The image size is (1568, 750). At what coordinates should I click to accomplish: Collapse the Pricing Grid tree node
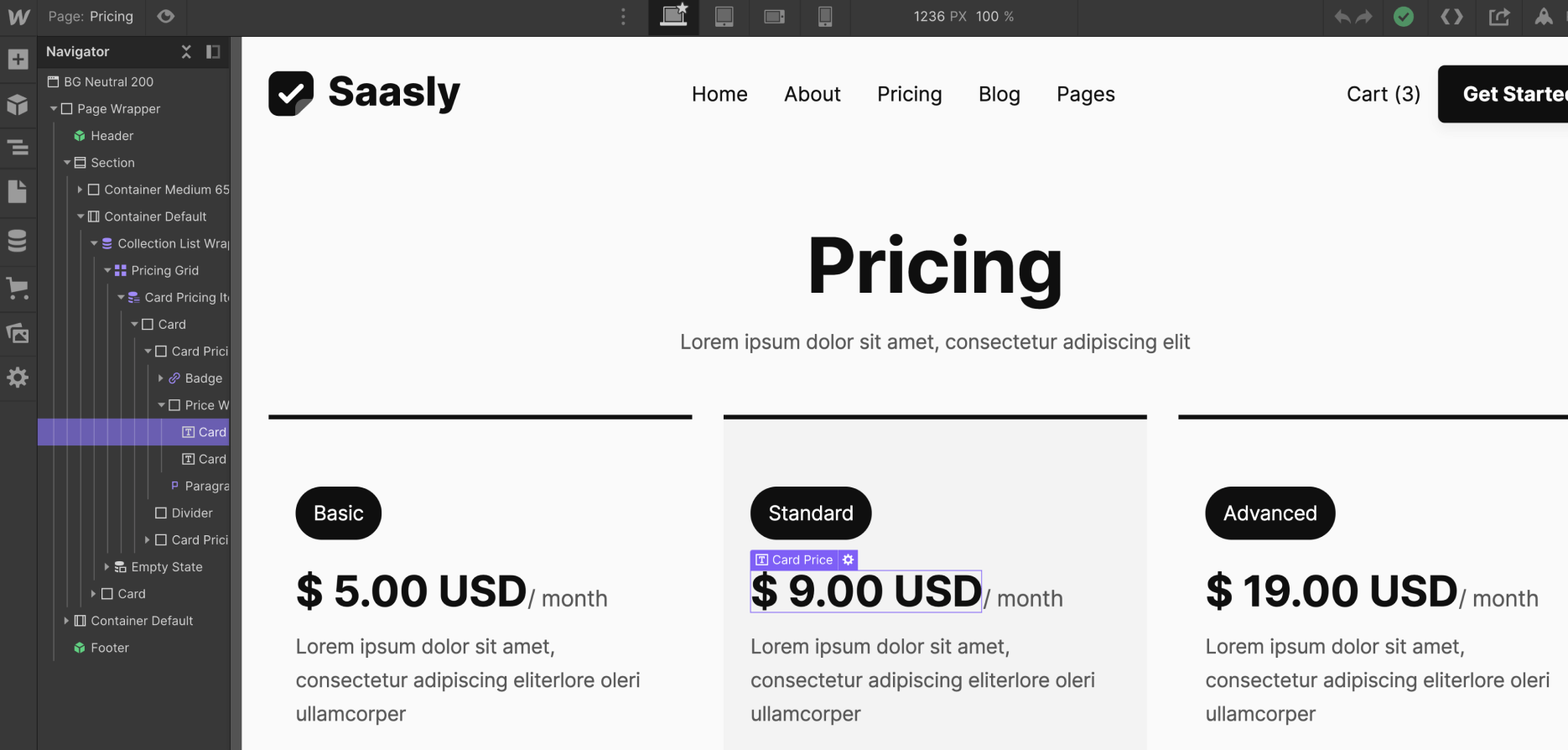[107, 270]
